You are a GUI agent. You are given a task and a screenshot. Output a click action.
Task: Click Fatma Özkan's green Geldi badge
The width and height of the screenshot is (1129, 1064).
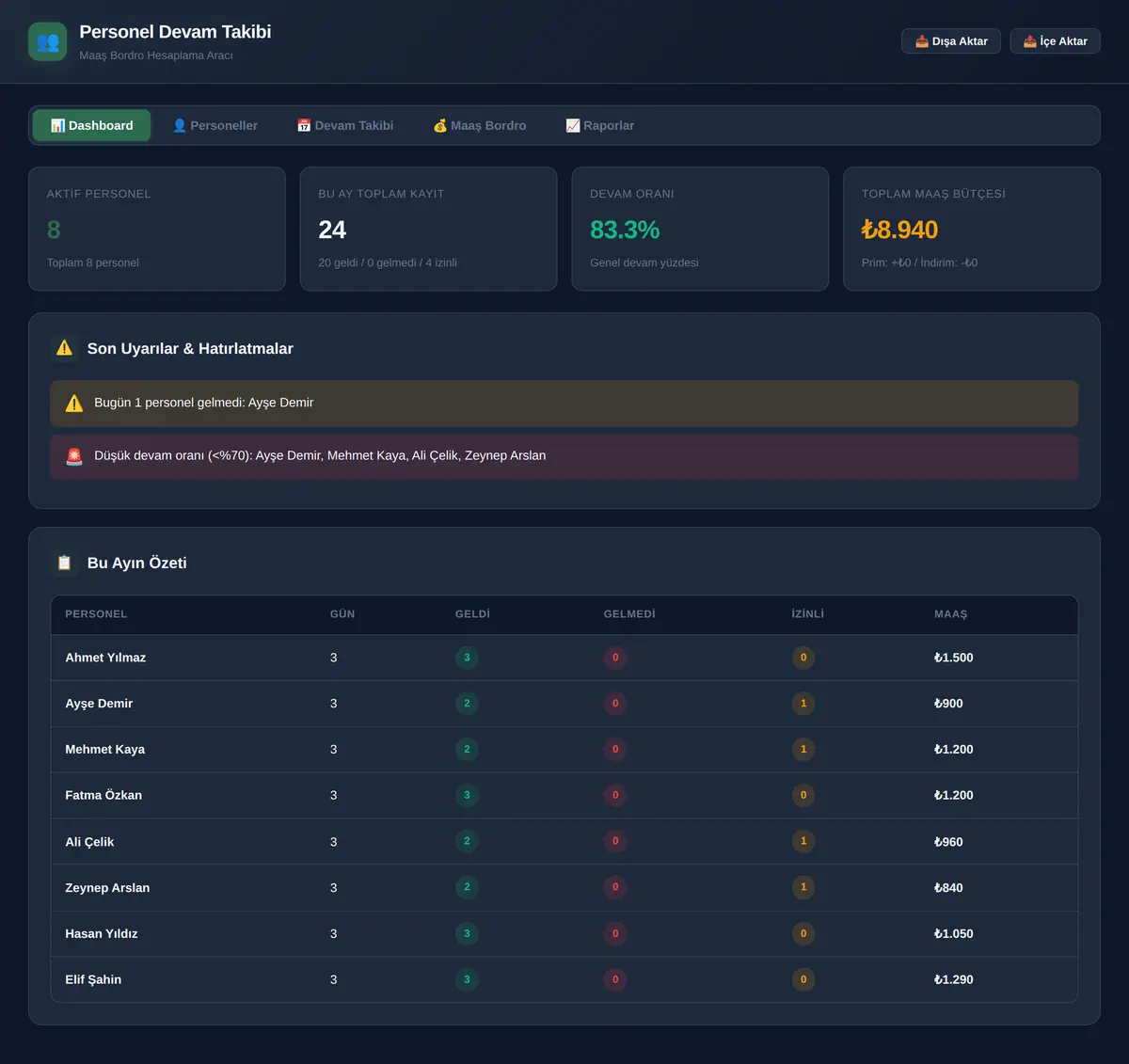[467, 795]
